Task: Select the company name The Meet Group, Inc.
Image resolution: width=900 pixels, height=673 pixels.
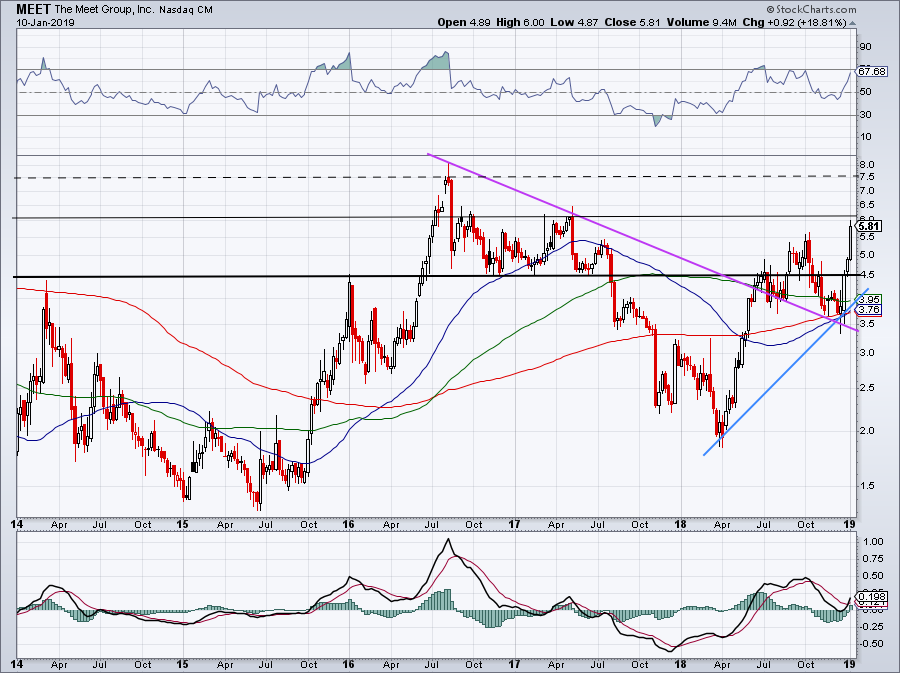Action: pos(103,10)
